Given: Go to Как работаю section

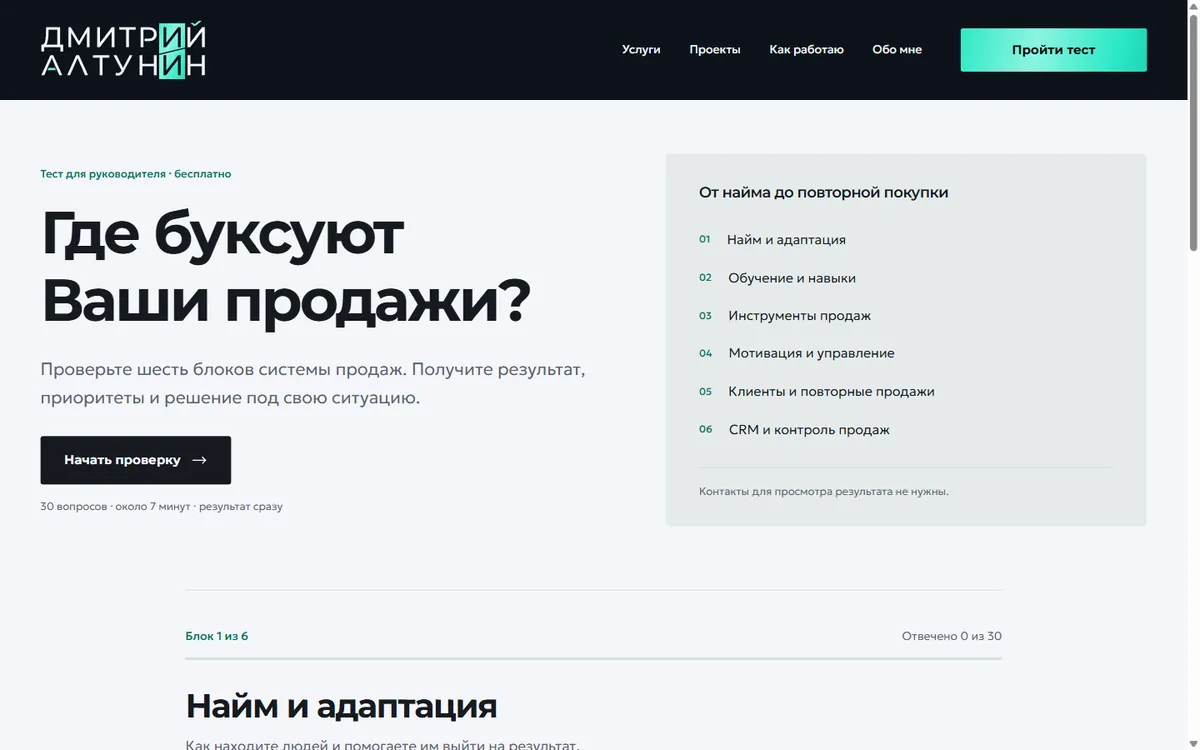Looking at the screenshot, I should [806, 50].
